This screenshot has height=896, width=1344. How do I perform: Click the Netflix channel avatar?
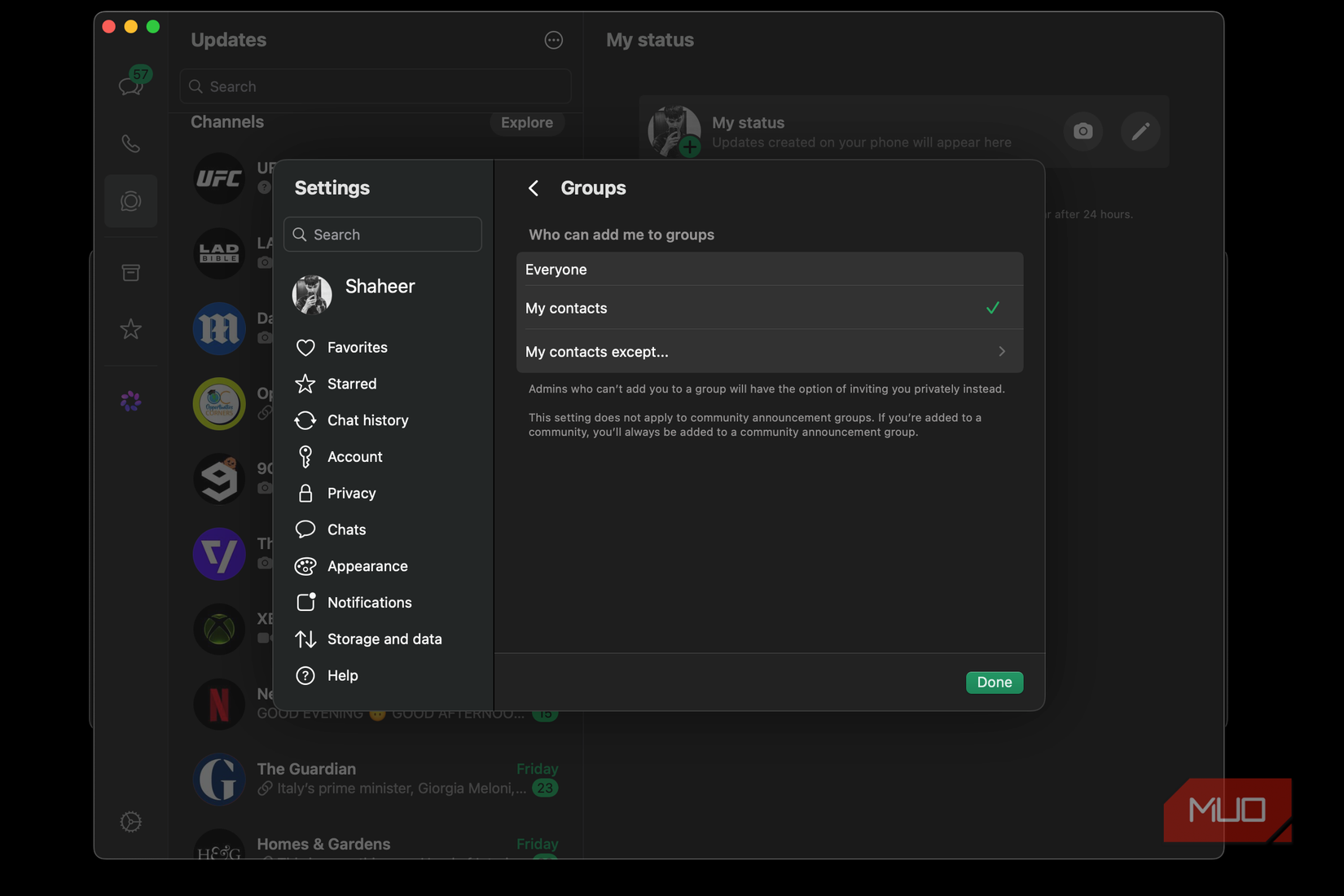(x=219, y=705)
